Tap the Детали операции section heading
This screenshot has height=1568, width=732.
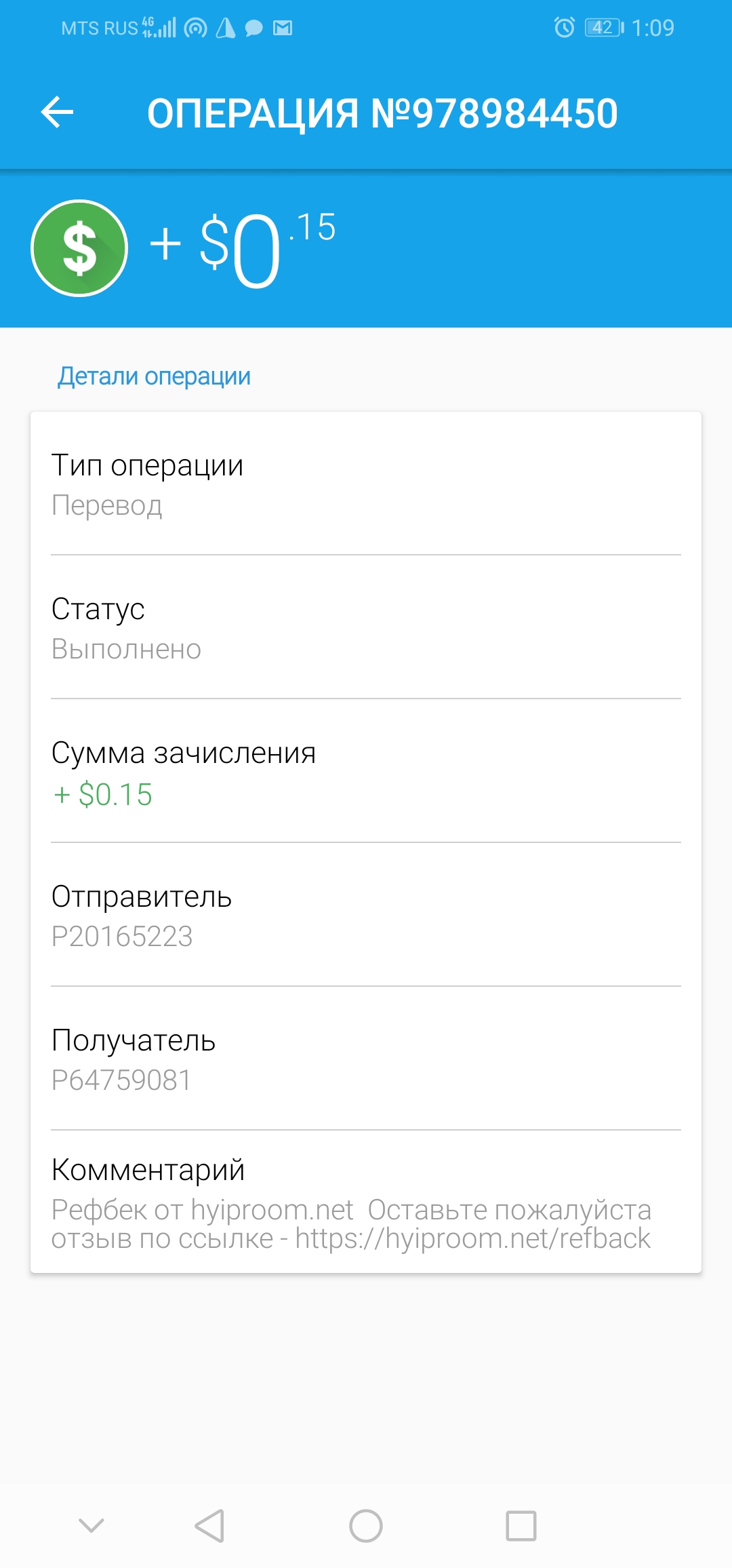(x=154, y=376)
